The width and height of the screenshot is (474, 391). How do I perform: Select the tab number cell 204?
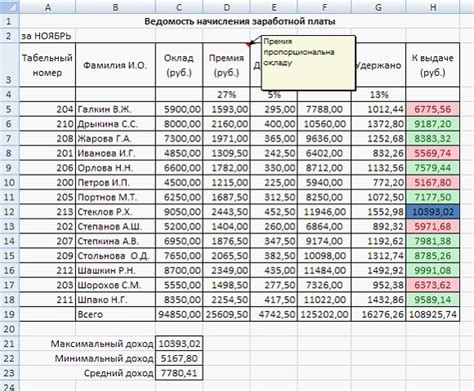click(47, 109)
